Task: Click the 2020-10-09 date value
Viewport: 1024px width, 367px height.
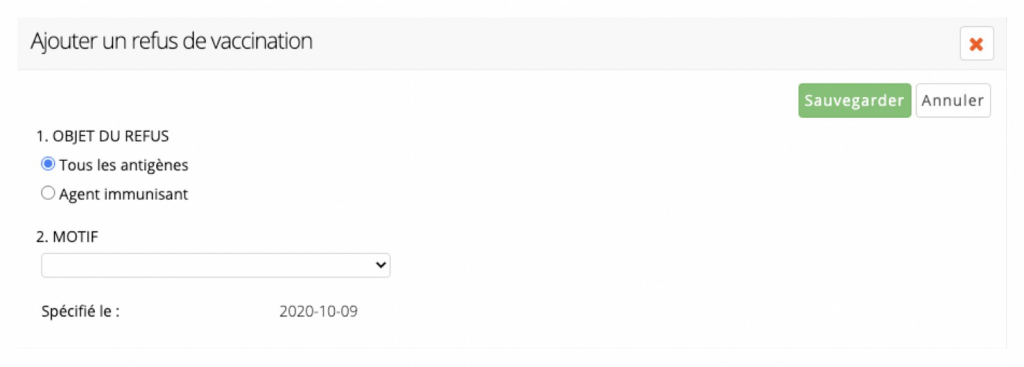Action: 318,311
